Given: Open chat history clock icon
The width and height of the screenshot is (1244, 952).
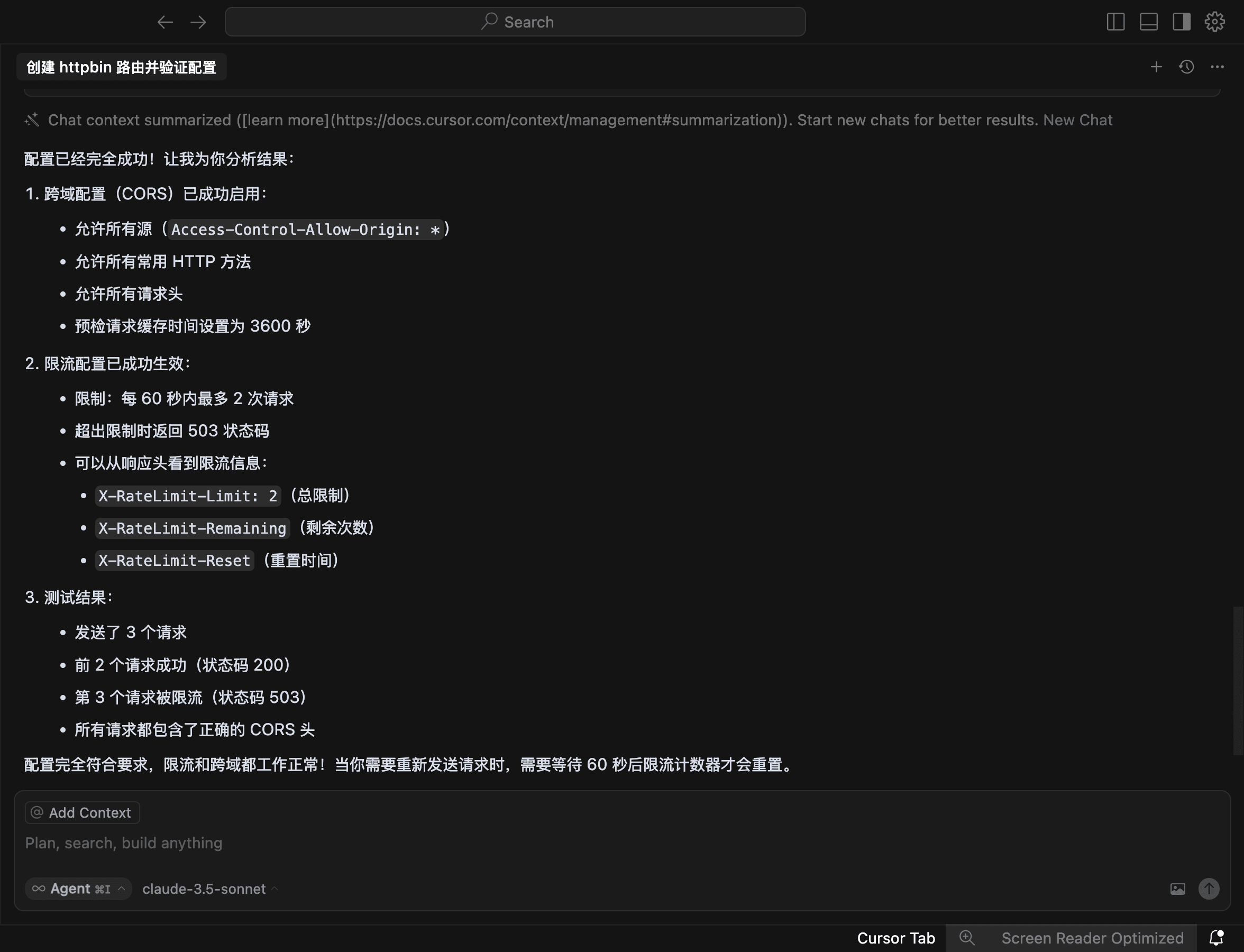Looking at the screenshot, I should coord(1187,67).
